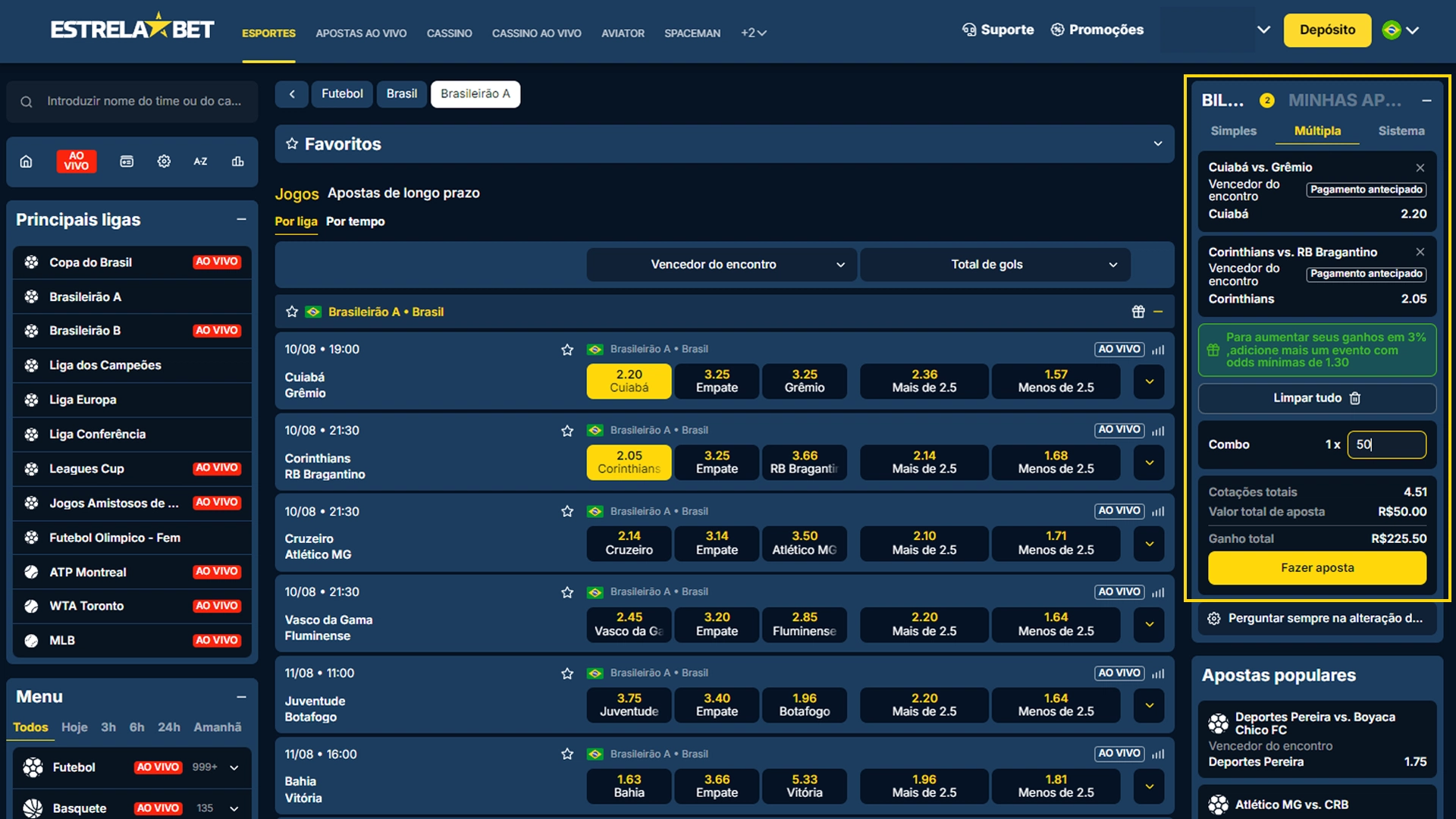Click Fazer aposta button

pos(1317,568)
